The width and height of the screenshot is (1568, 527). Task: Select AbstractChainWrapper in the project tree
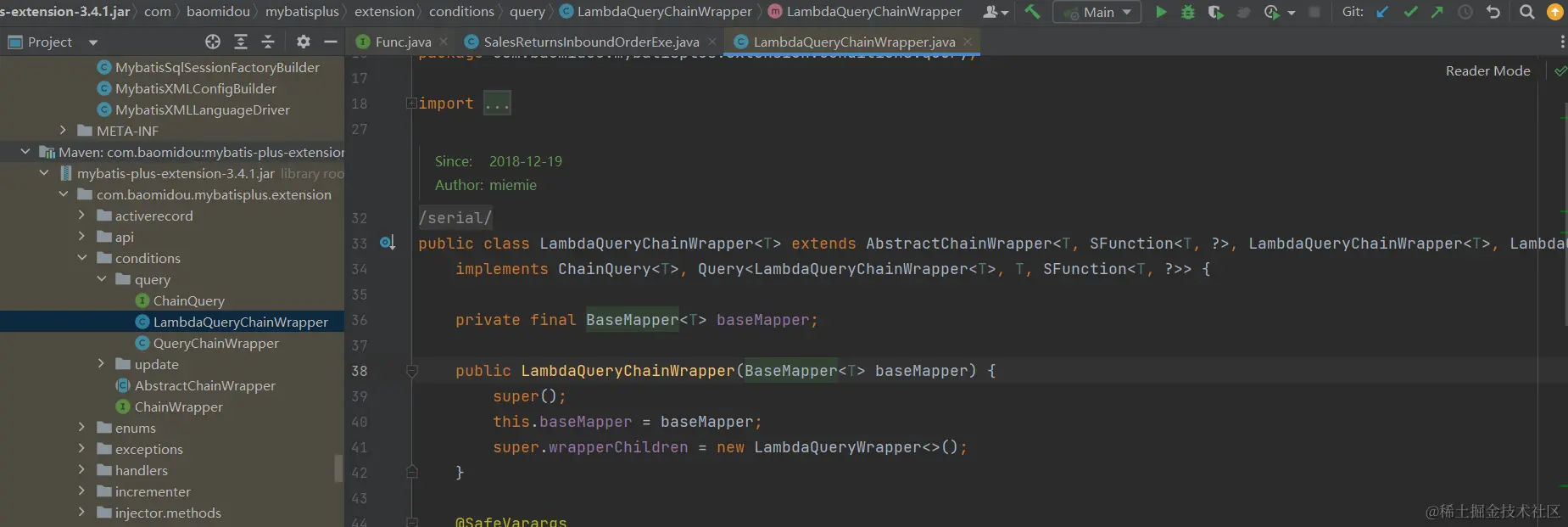[196, 385]
